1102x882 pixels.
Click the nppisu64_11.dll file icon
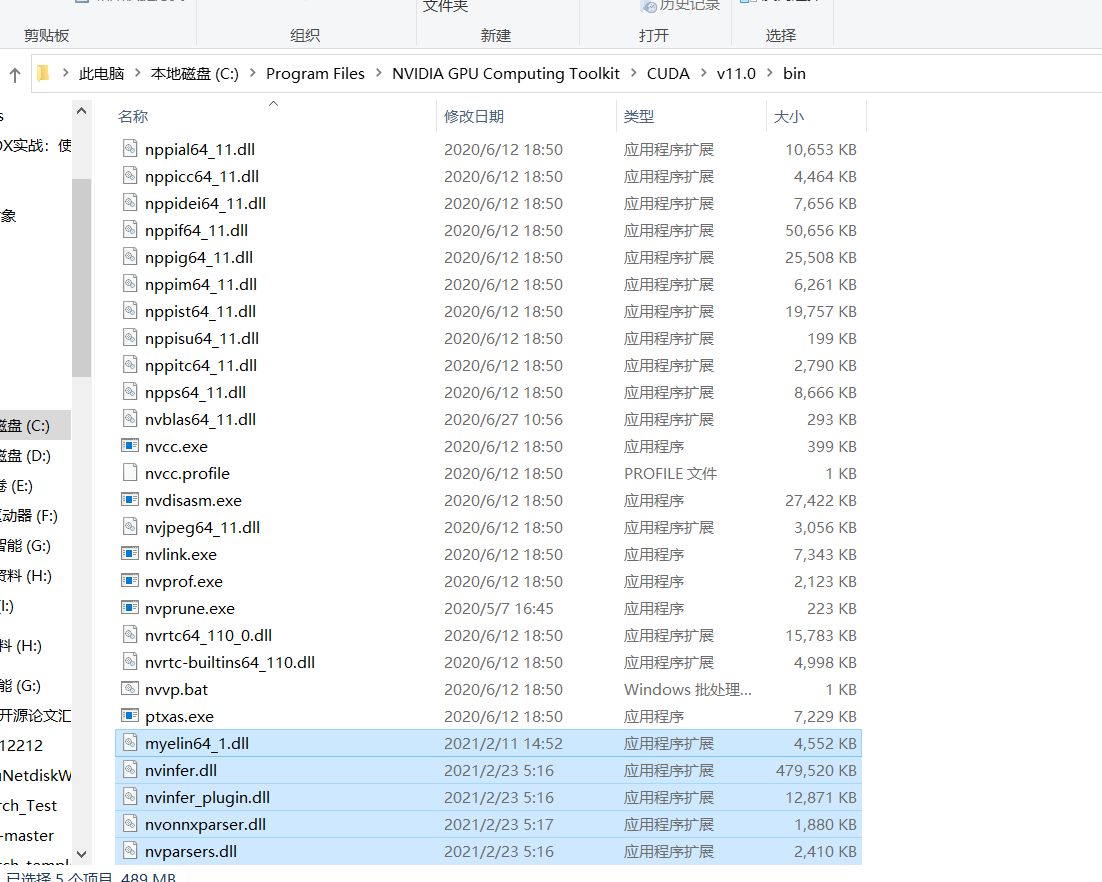click(x=130, y=337)
